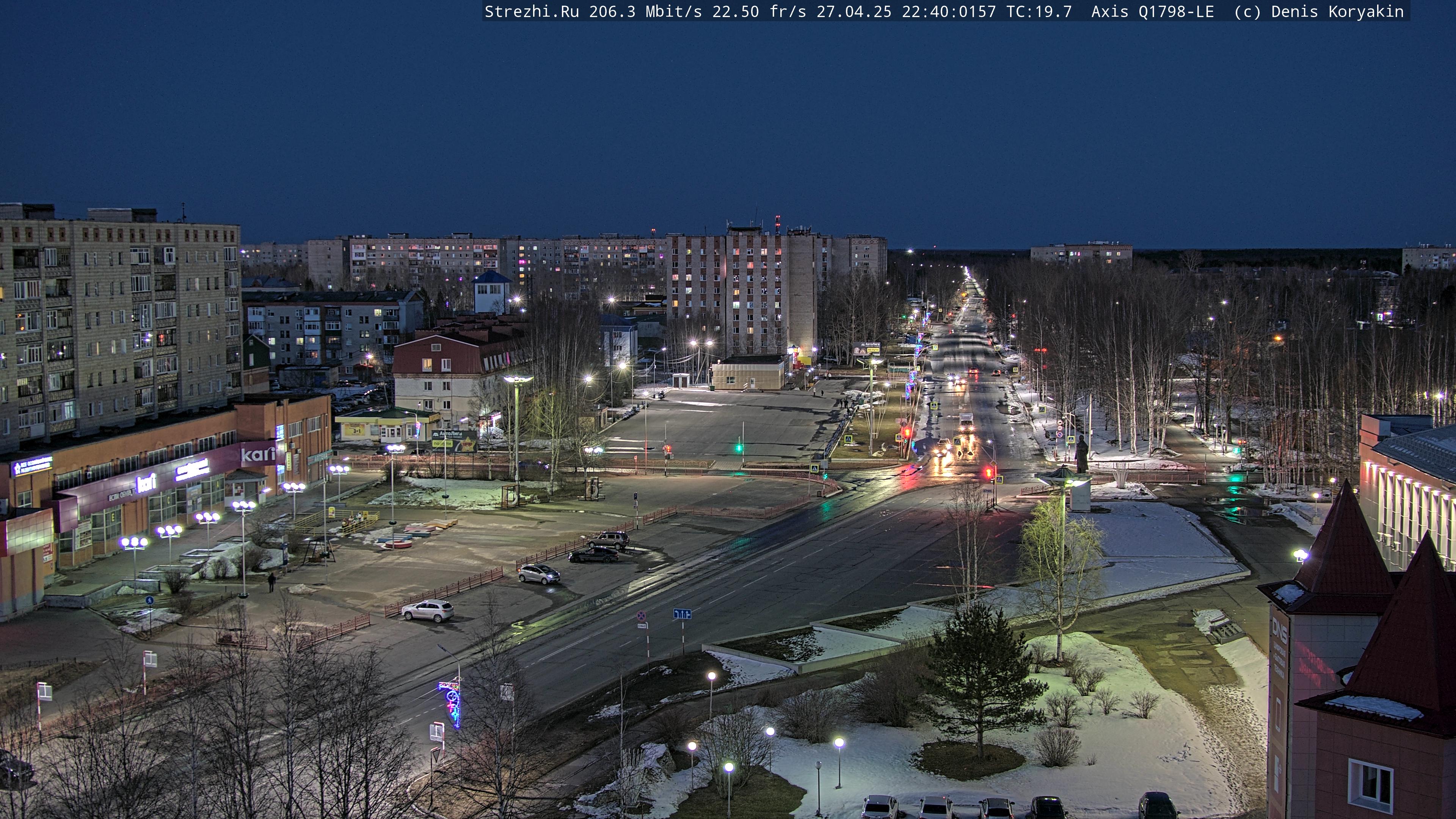Click the "Strezhi.Ru" overlay text

531,12
